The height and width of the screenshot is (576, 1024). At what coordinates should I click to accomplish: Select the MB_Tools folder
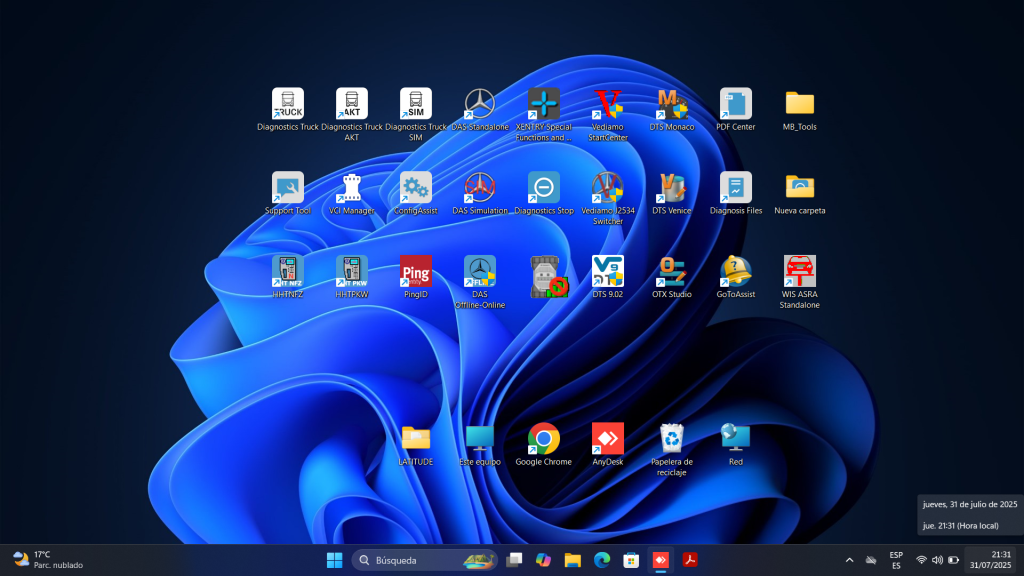point(800,104)
